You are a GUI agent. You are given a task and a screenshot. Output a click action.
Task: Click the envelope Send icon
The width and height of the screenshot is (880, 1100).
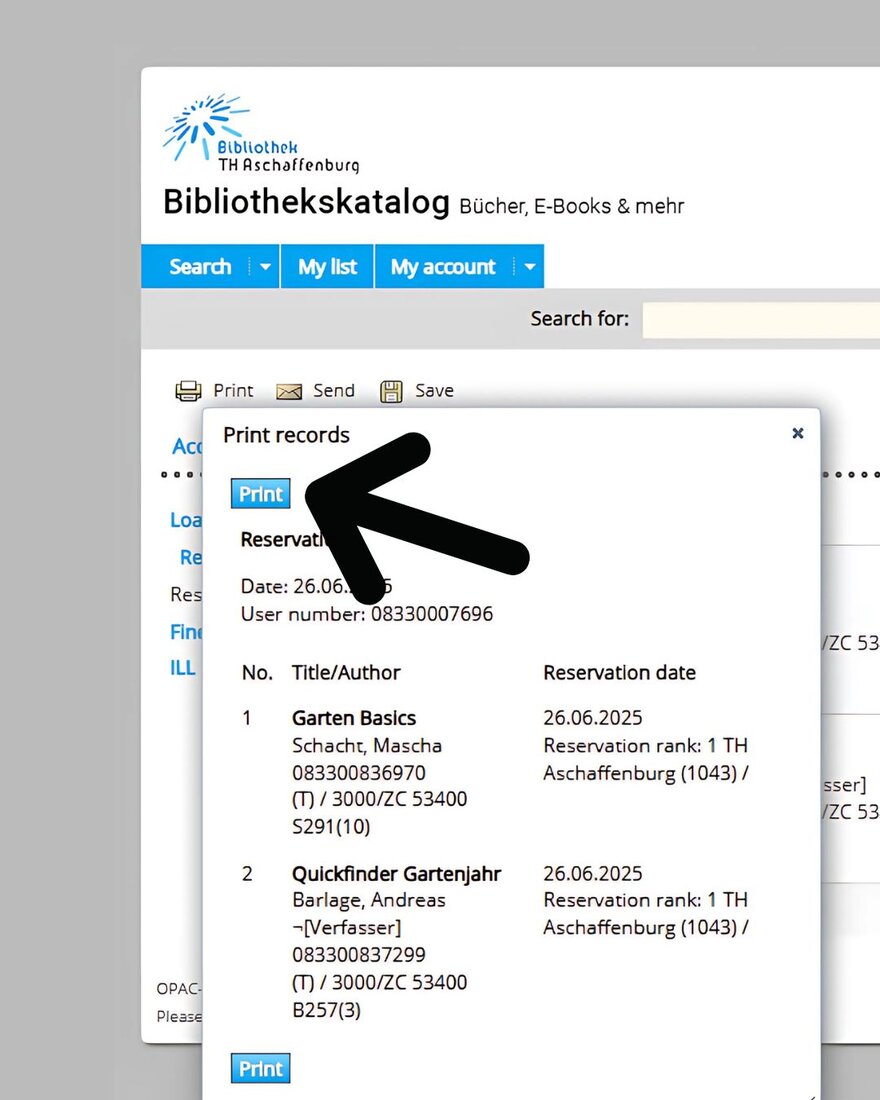289,391
